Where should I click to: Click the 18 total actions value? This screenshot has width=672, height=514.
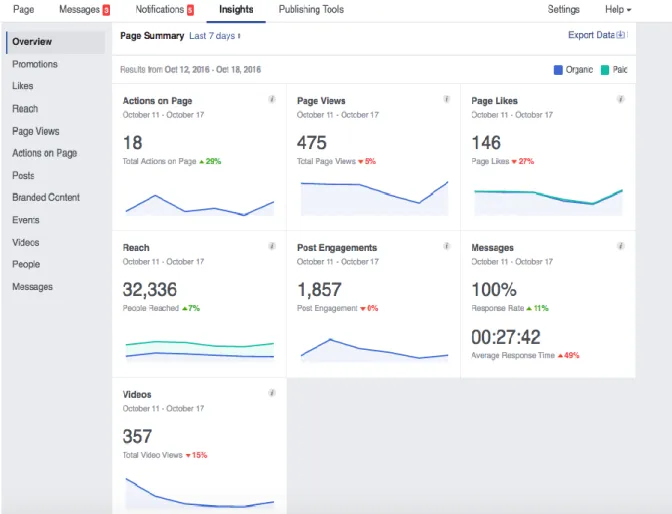(x=132, y=143)
